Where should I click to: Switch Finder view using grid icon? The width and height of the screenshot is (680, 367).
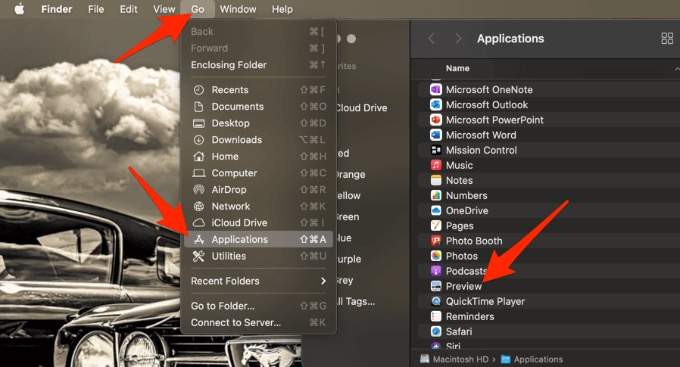(x=667, y=39)
